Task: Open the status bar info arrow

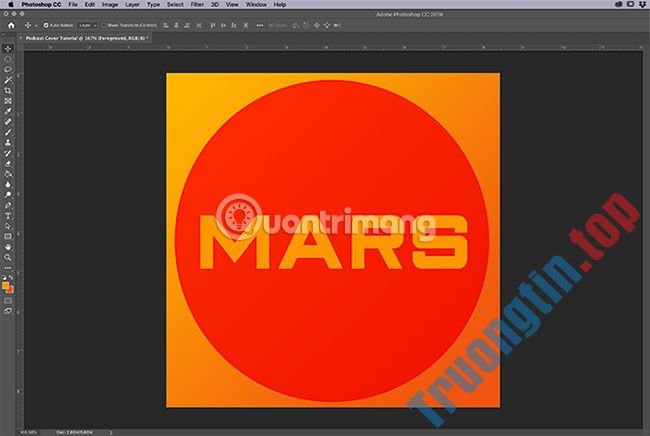Action: pyautogui.click(x=111, y=432)
